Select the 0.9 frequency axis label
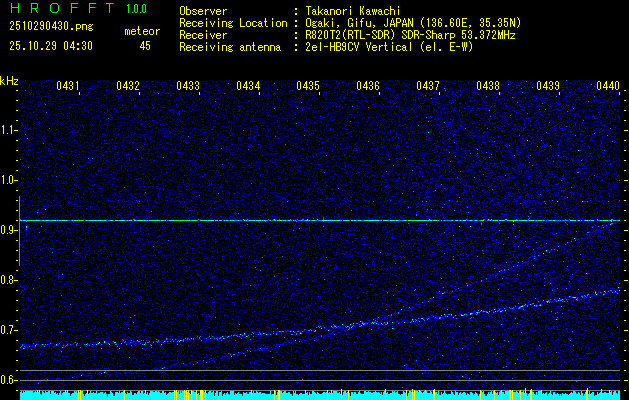The width and height of the screenshot is (629, 400). click(x=9, y=230)
